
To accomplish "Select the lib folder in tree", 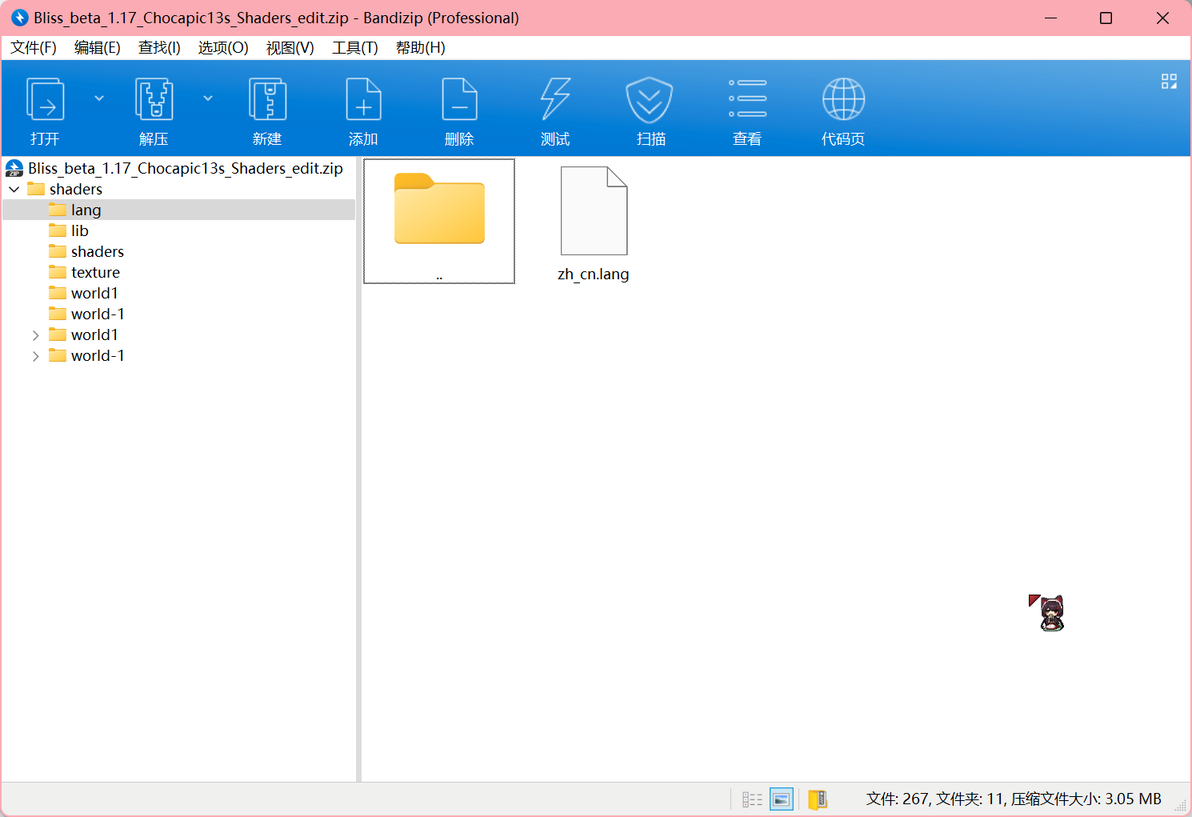I will click(x=80, y=231).
